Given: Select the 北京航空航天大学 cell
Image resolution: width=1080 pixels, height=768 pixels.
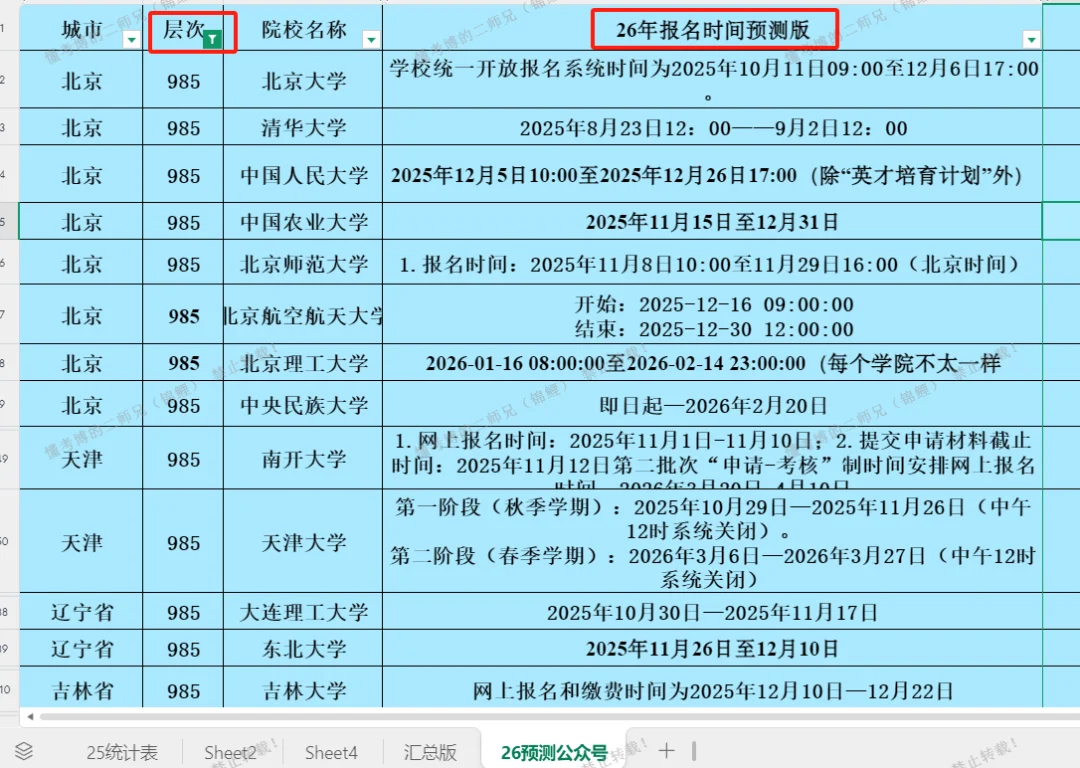Looking at the screenshot, I should 303,315.
